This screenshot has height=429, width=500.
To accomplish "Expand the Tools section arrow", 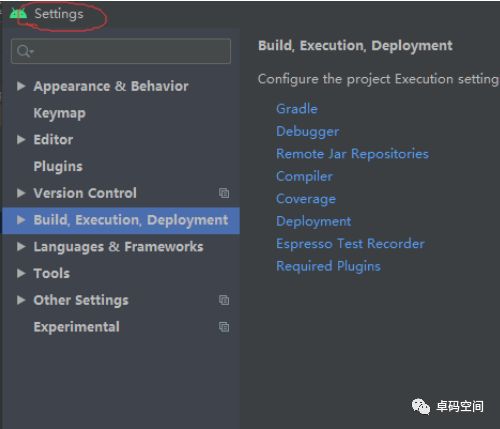I will coord(21,273).
